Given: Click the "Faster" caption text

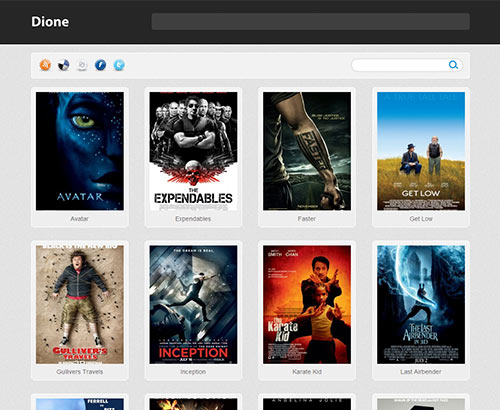Looking at the screenshot, I should point(307,219).
